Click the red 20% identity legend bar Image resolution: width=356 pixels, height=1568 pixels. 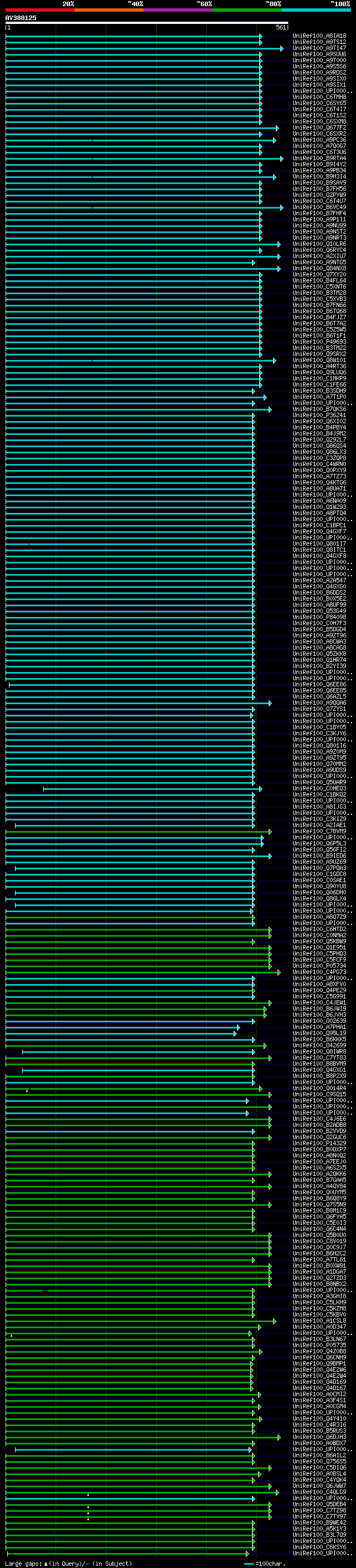(39, 10)
